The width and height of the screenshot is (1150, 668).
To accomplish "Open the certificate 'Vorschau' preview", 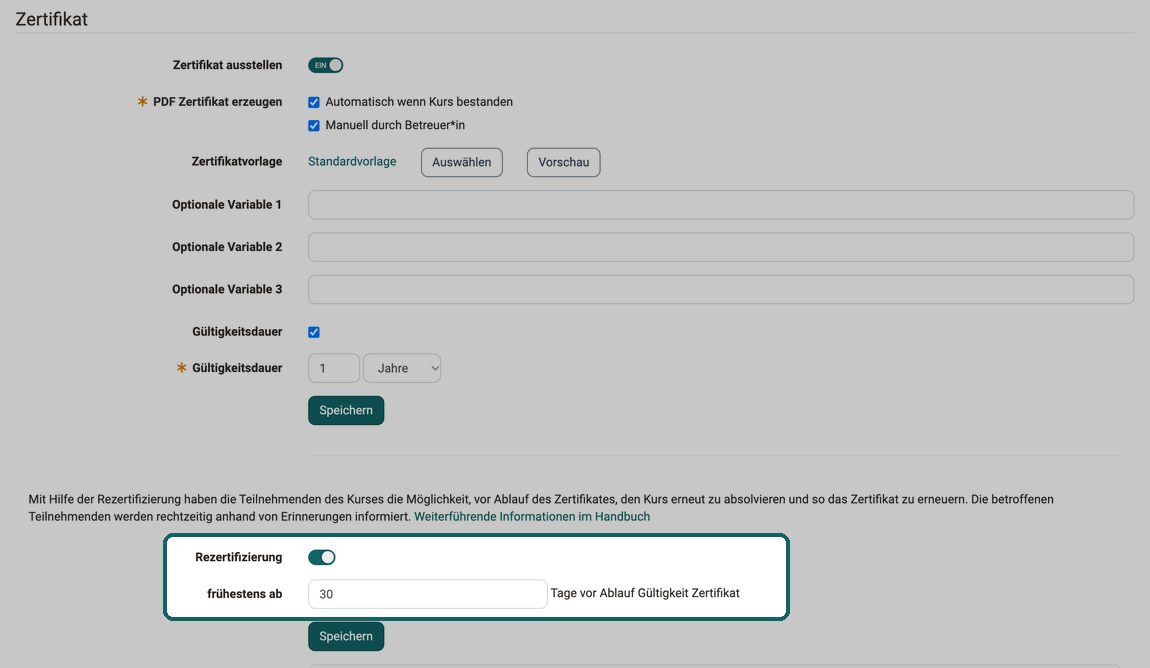I will (x=563, y=162).
